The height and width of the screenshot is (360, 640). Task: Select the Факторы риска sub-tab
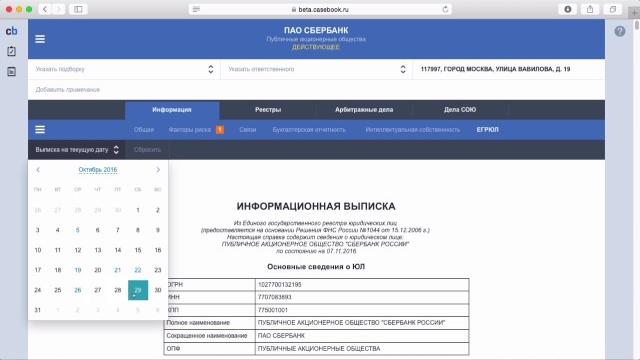point(190,129)
